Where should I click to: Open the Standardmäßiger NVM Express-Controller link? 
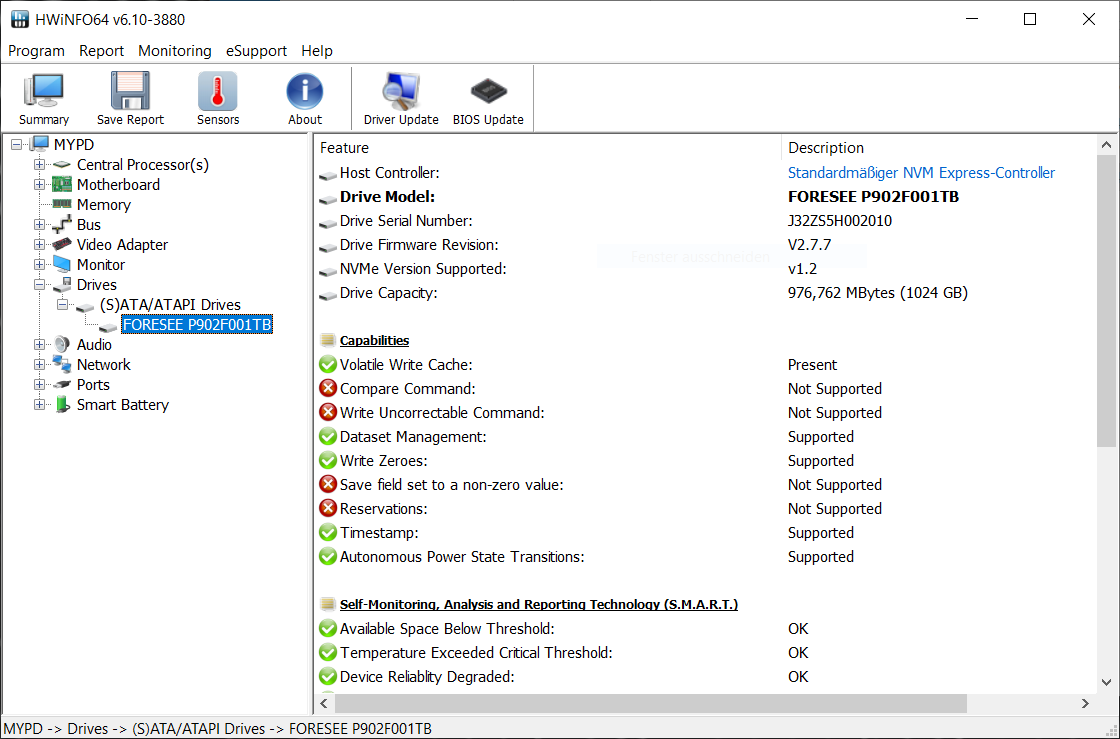[x=921, y=173]
